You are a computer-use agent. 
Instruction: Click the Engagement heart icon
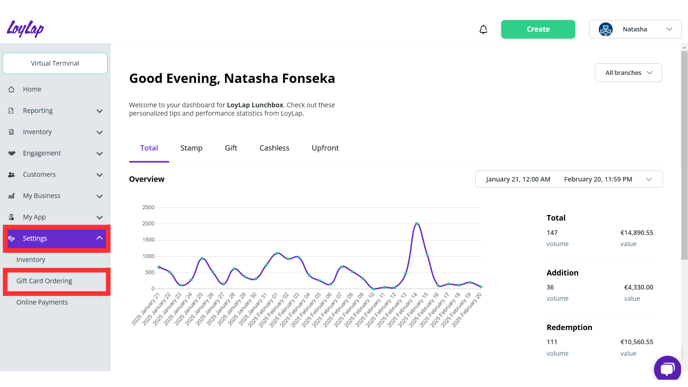11,153
